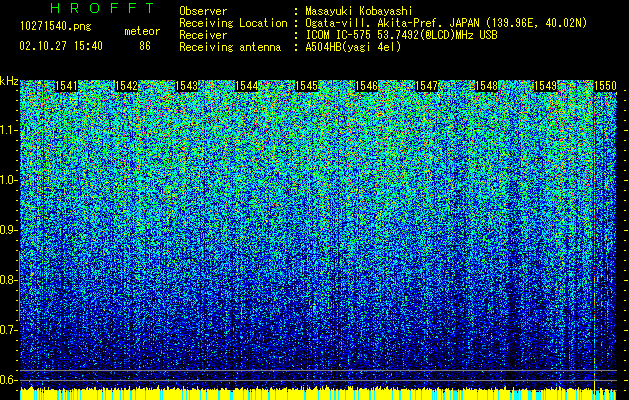Click the HROFFT title text
This screenshot has height=400, width=629.
click(x=103, y=8)
